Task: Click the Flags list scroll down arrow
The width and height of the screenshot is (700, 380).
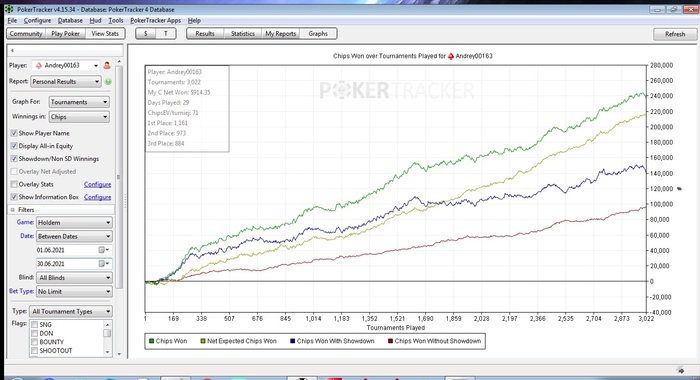Action: coord(107,352)
